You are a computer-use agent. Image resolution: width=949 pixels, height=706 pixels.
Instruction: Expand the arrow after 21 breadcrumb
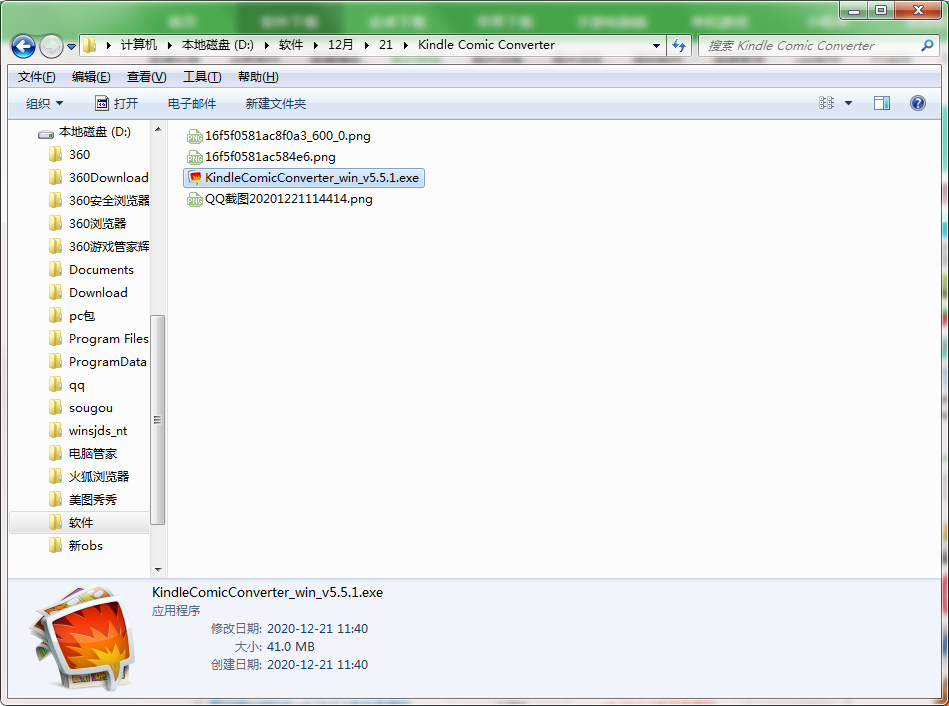(405, 45)
